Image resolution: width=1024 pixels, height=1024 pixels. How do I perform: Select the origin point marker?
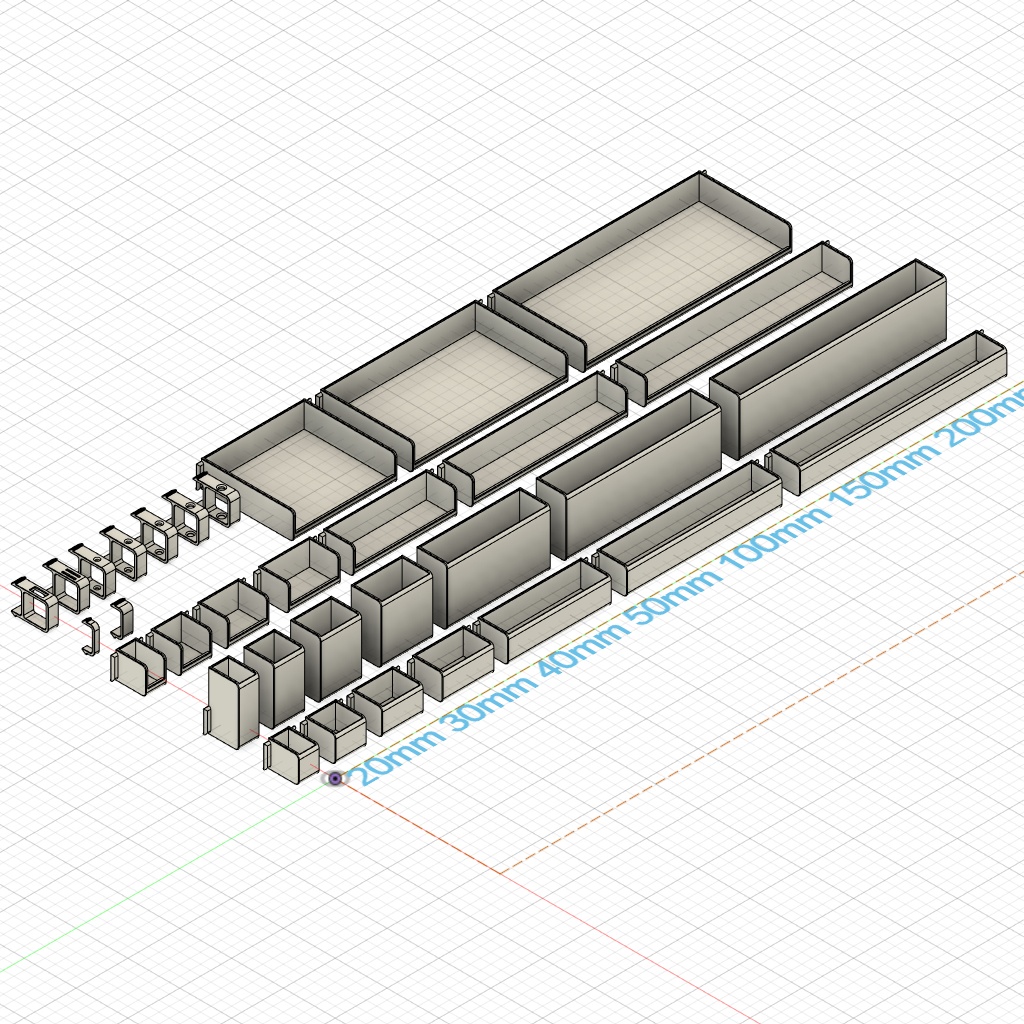pyautogui.click(x=335, y=778)
